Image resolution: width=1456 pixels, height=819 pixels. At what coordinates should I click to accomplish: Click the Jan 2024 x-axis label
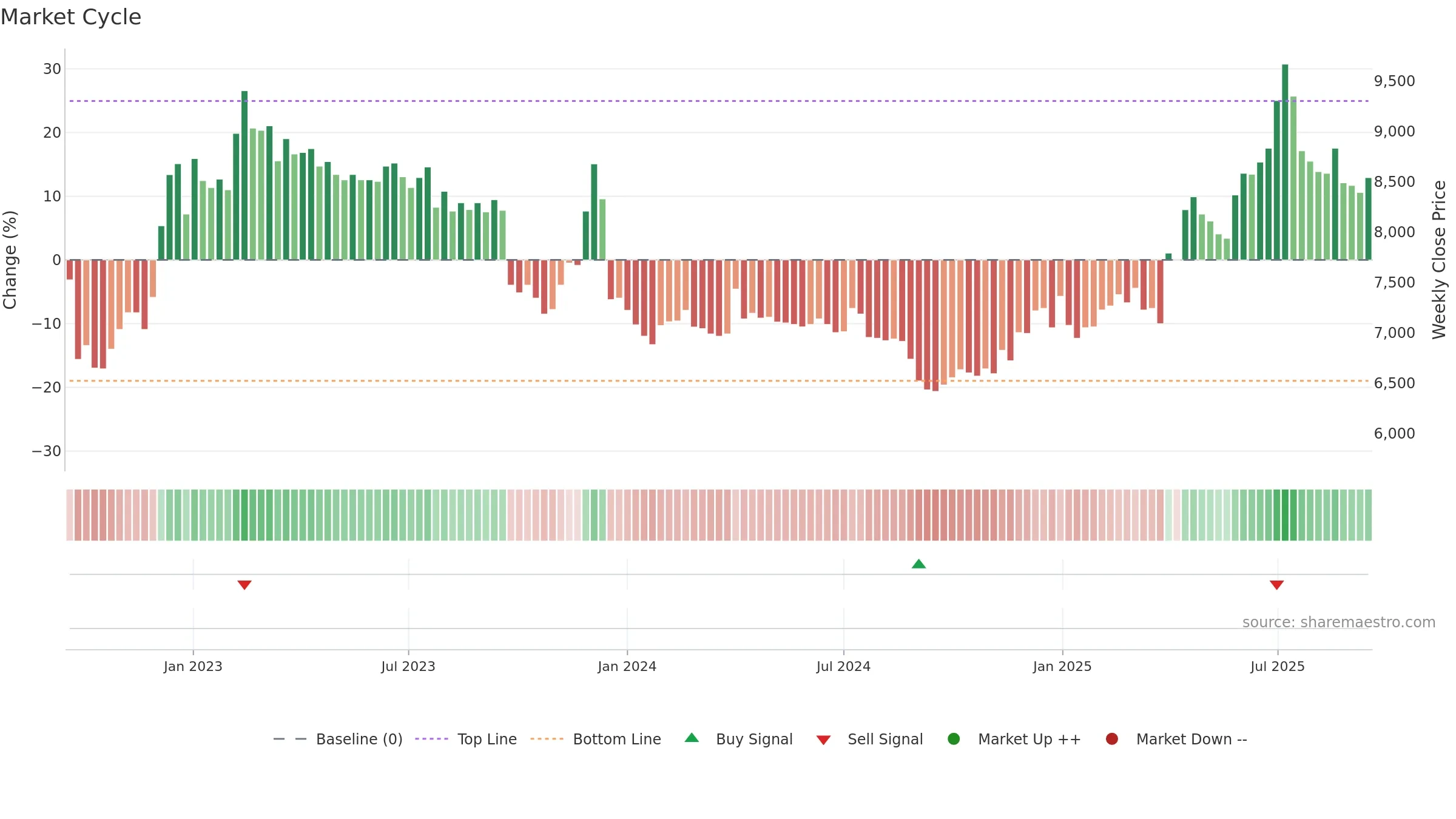tap(627, 667)
